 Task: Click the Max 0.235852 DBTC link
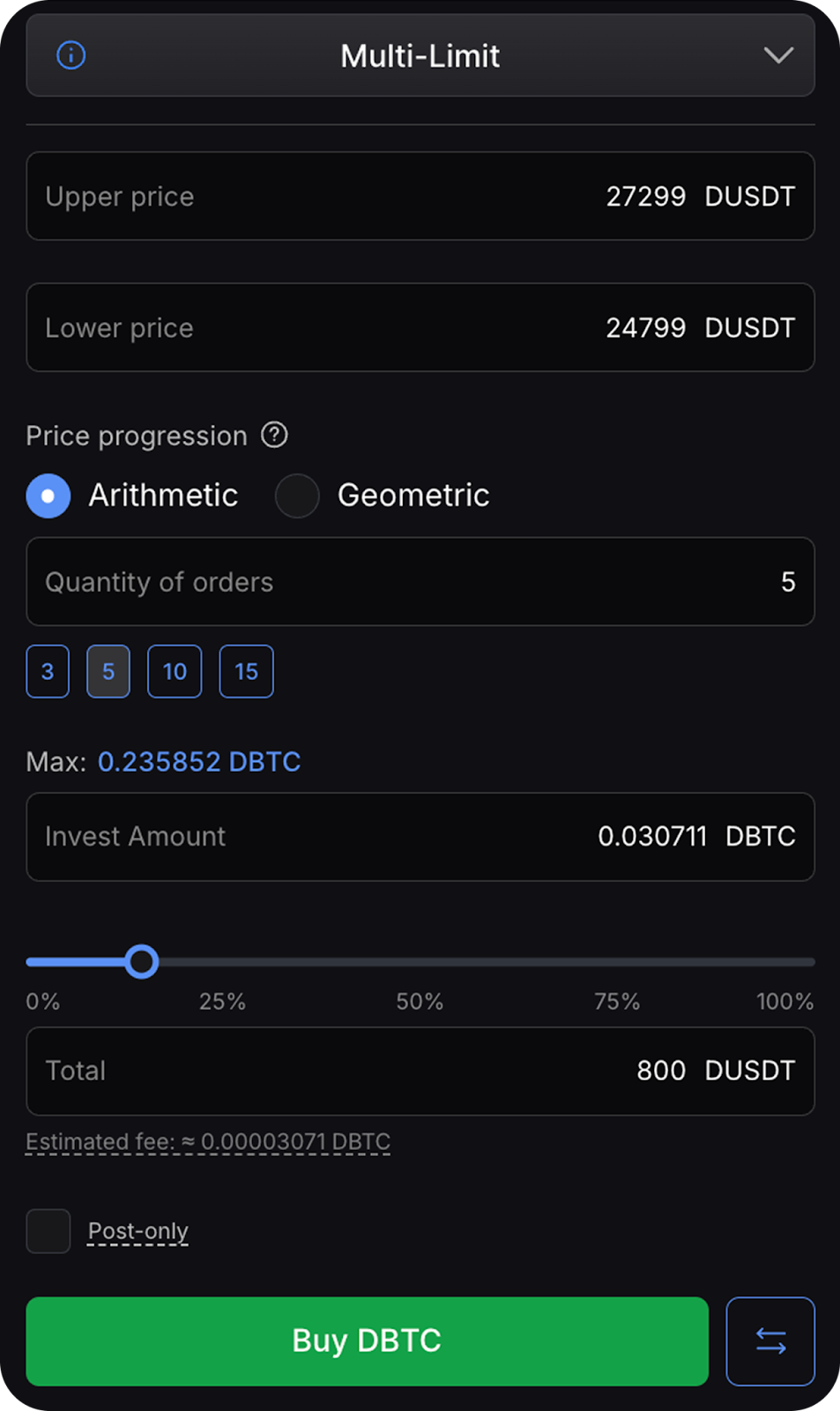(x=199, y=761)
